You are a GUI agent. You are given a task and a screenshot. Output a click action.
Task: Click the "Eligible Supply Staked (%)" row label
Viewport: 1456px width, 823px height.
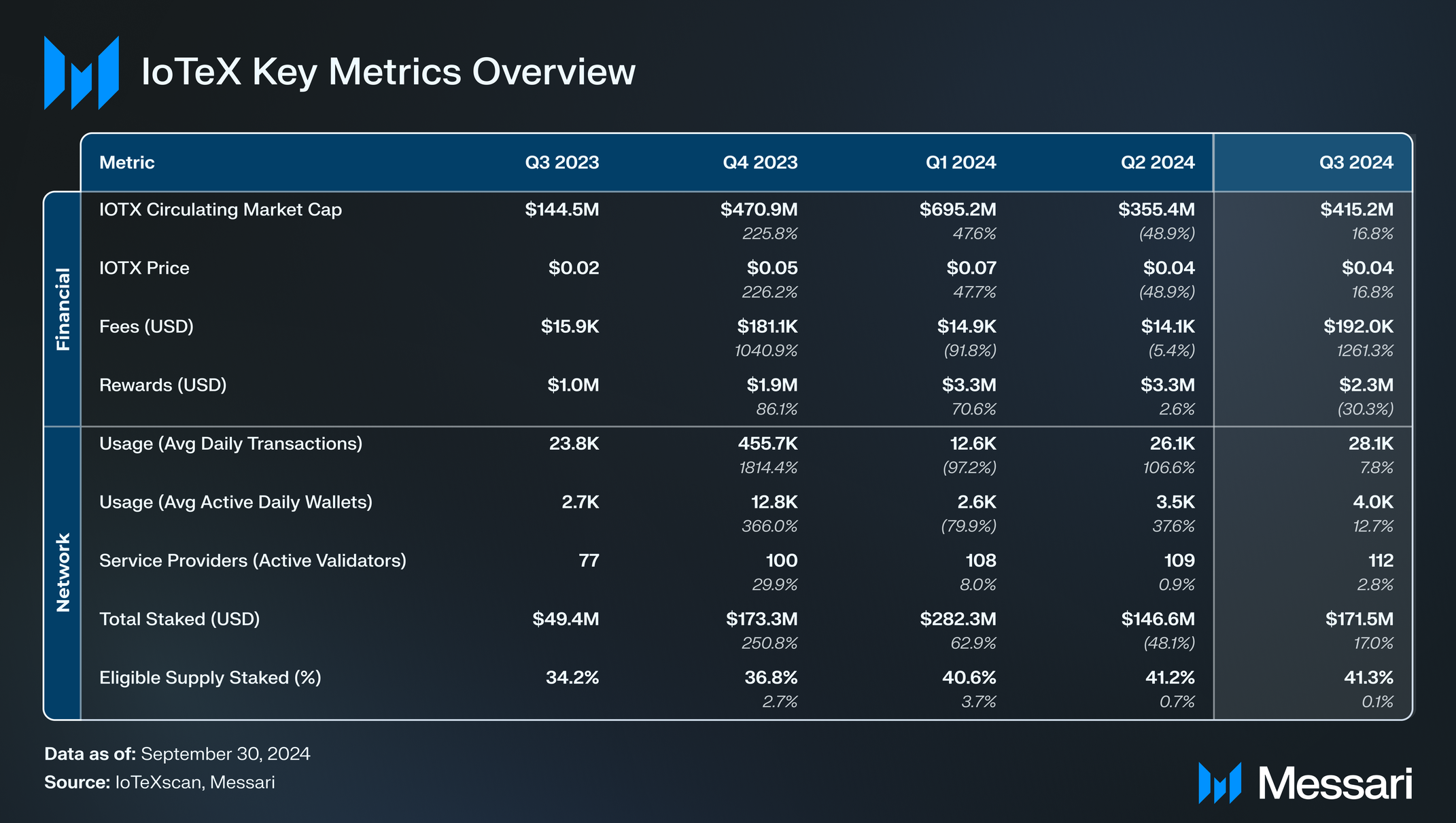(210, 678)
